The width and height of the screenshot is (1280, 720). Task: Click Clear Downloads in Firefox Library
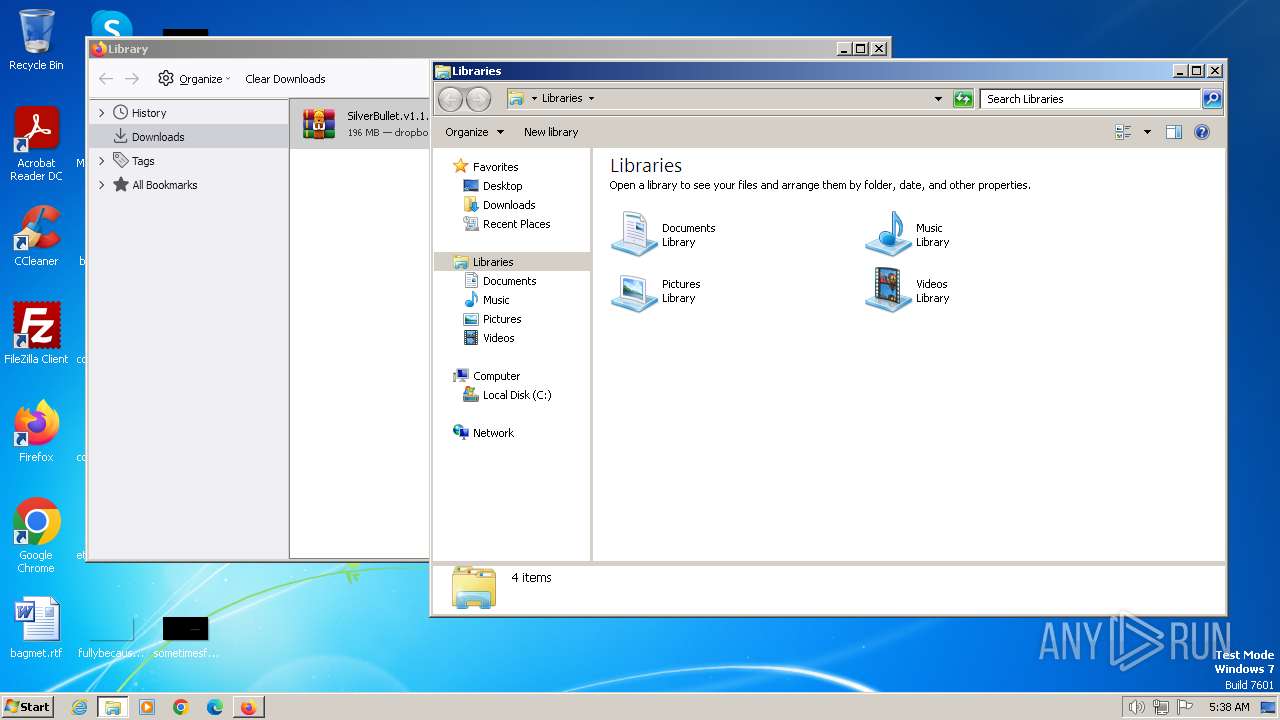[285, 79]
